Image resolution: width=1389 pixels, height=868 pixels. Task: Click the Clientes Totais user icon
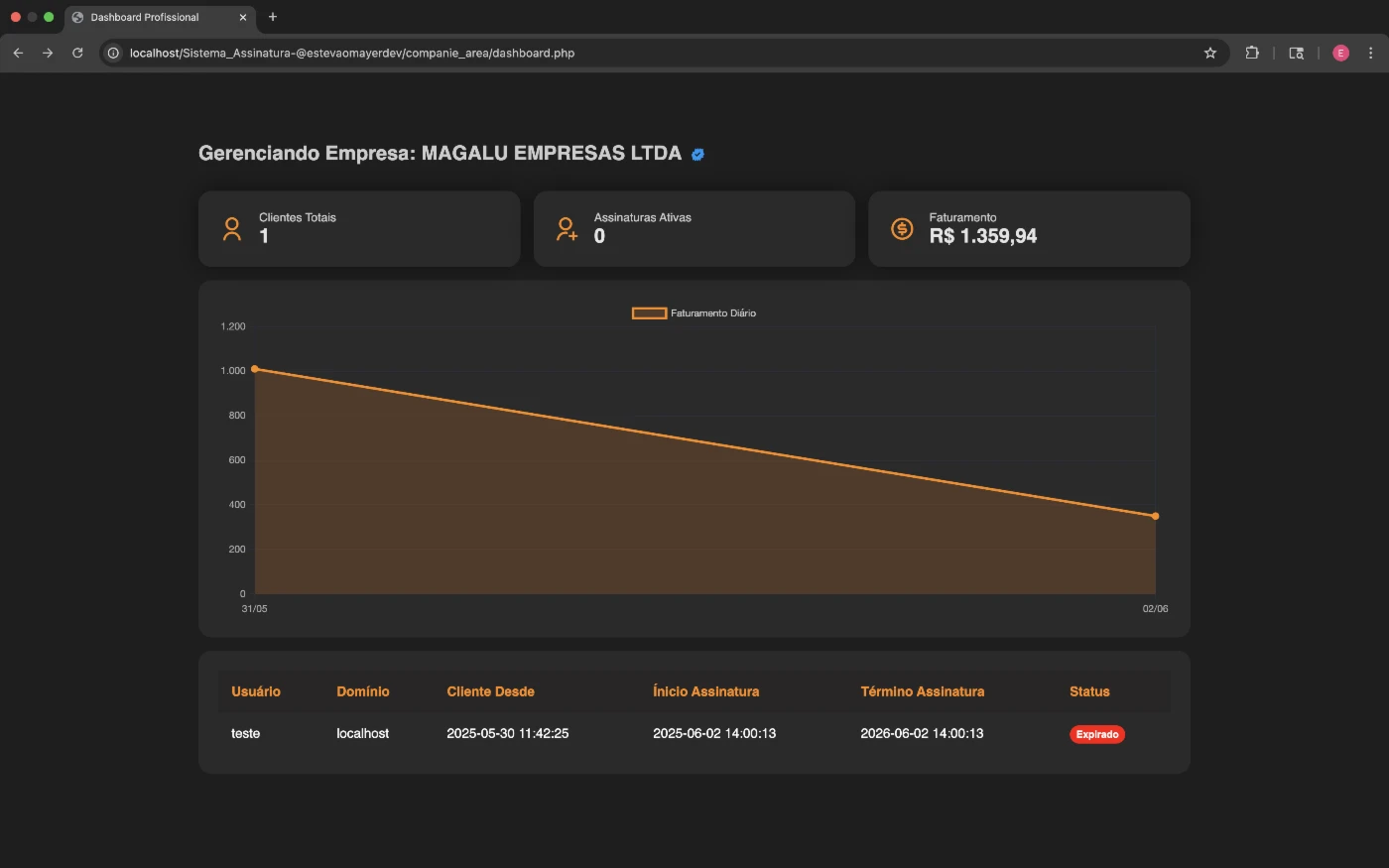click(x=232, y=229)
